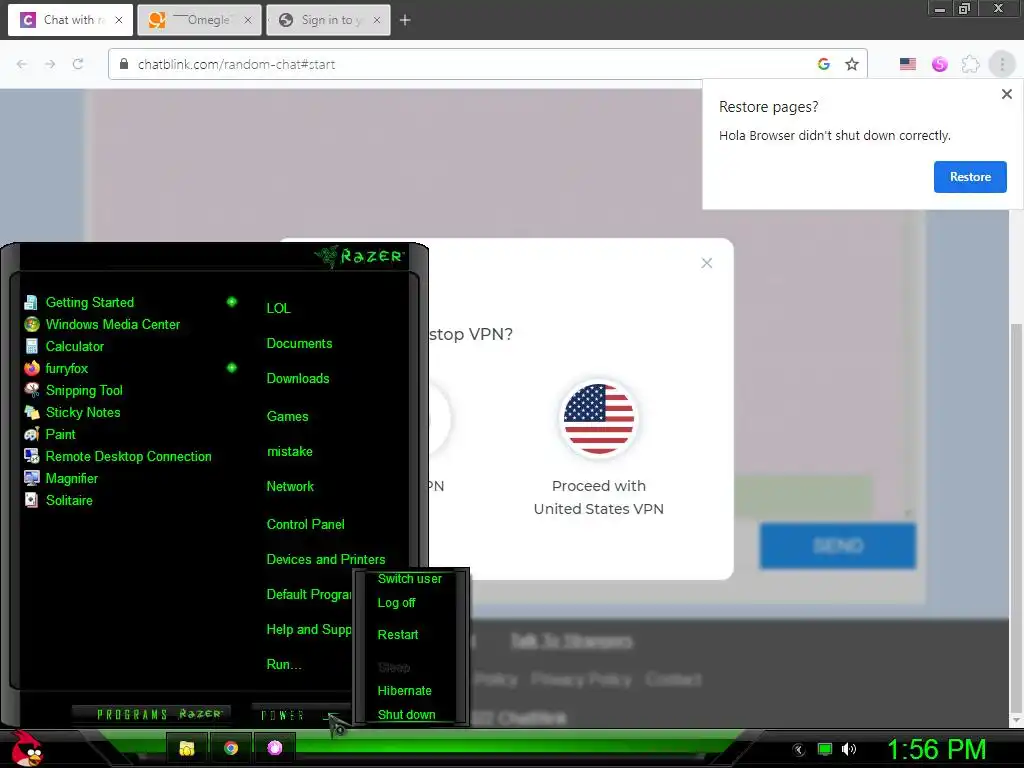Open the Snipping Tool
The height and width of the screenshot is (768, 1024).
coord(73,391)
